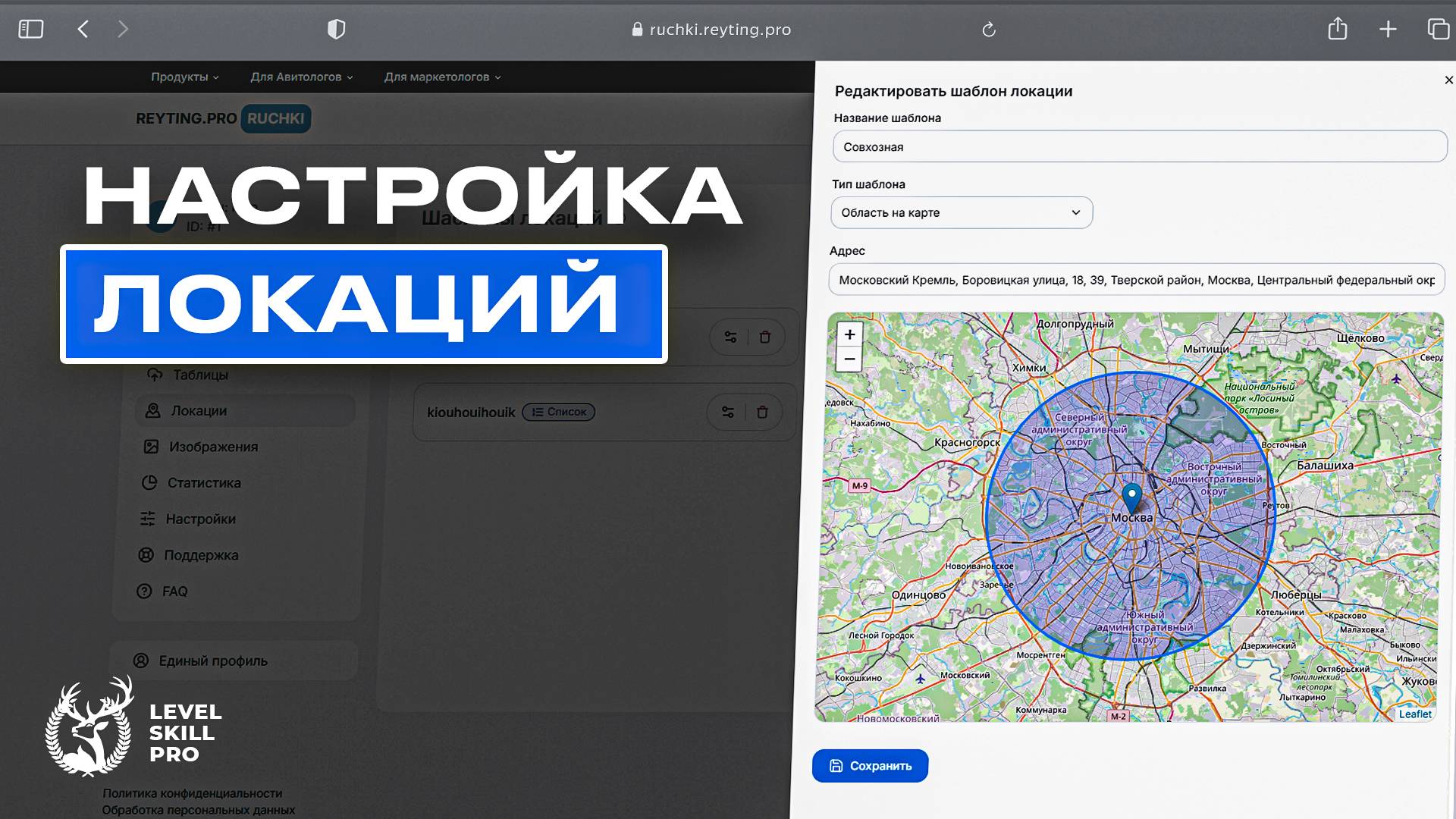Open the Тип шаблона dropdown
Viewport: 1456px width, 819px height.
(961, 212)
